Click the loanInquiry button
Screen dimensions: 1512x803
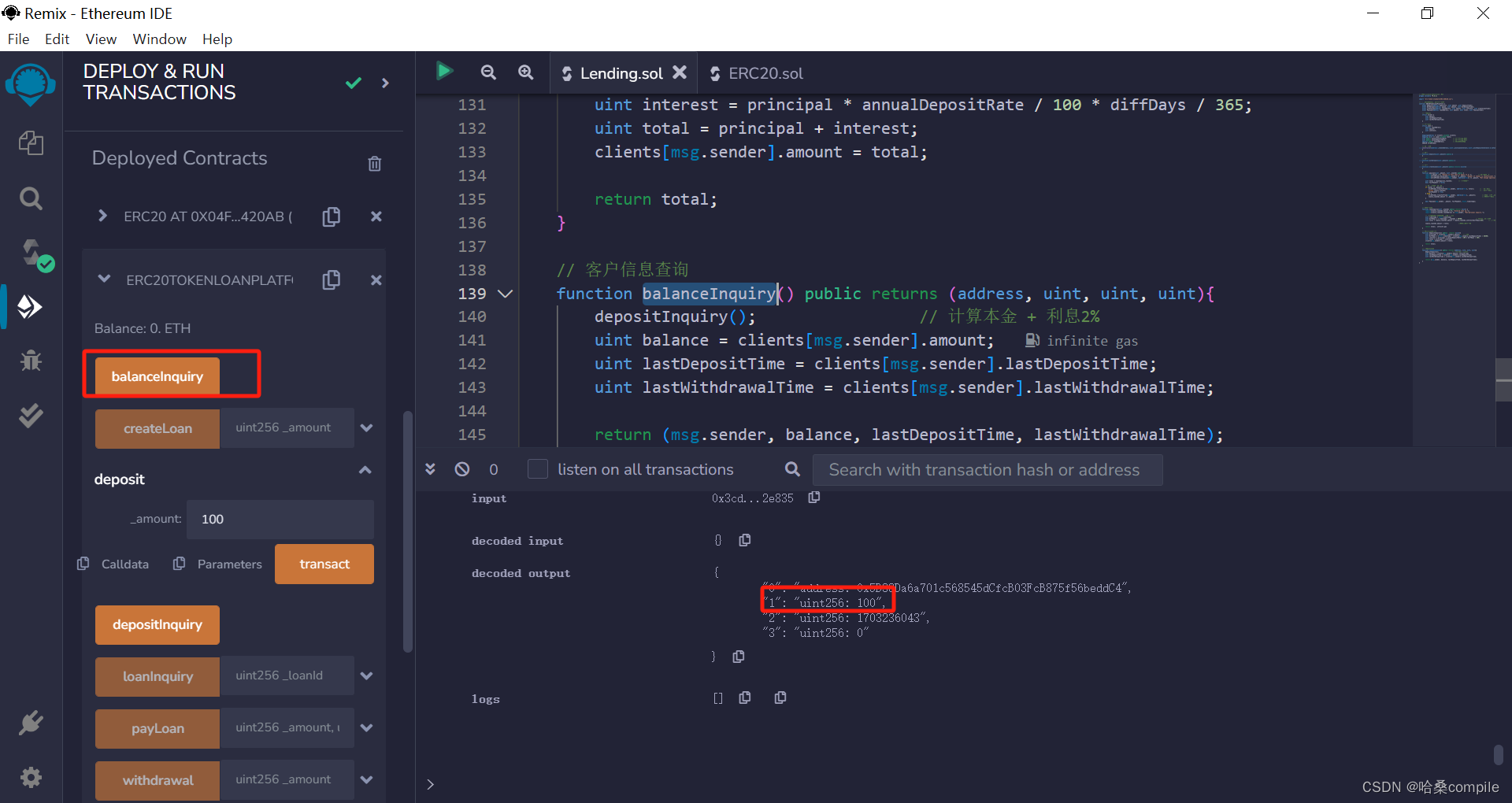click(157, 676)
